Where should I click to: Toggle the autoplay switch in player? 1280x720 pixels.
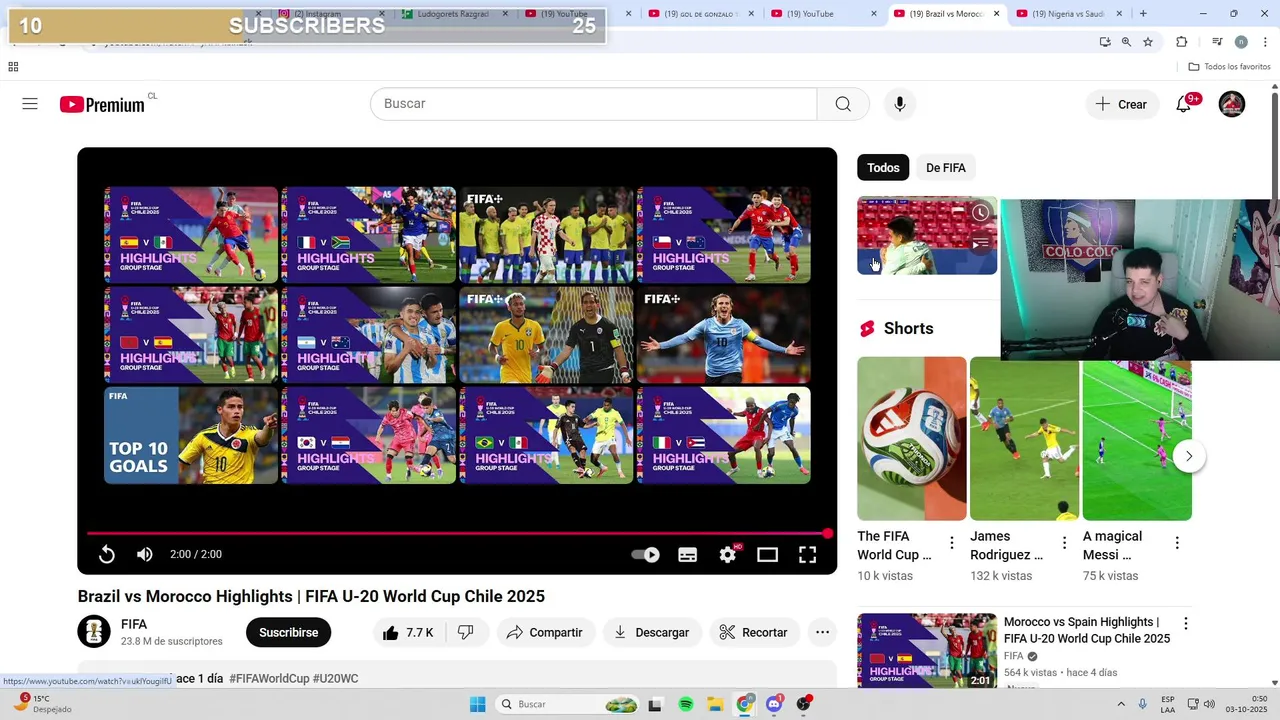pyautogui.click(x=647, y=555)
